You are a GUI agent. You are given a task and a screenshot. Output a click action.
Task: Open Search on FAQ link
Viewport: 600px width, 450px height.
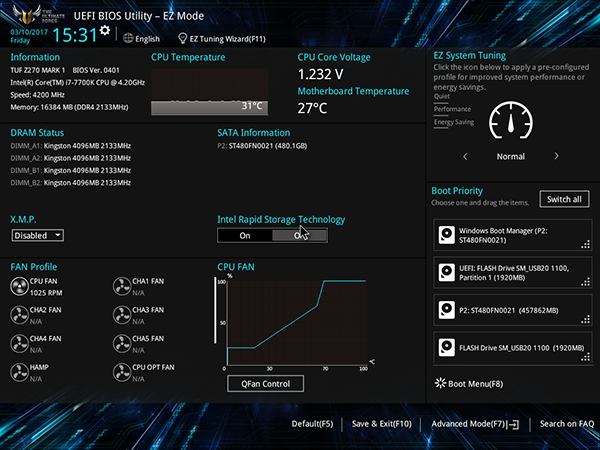pos(567,424)
